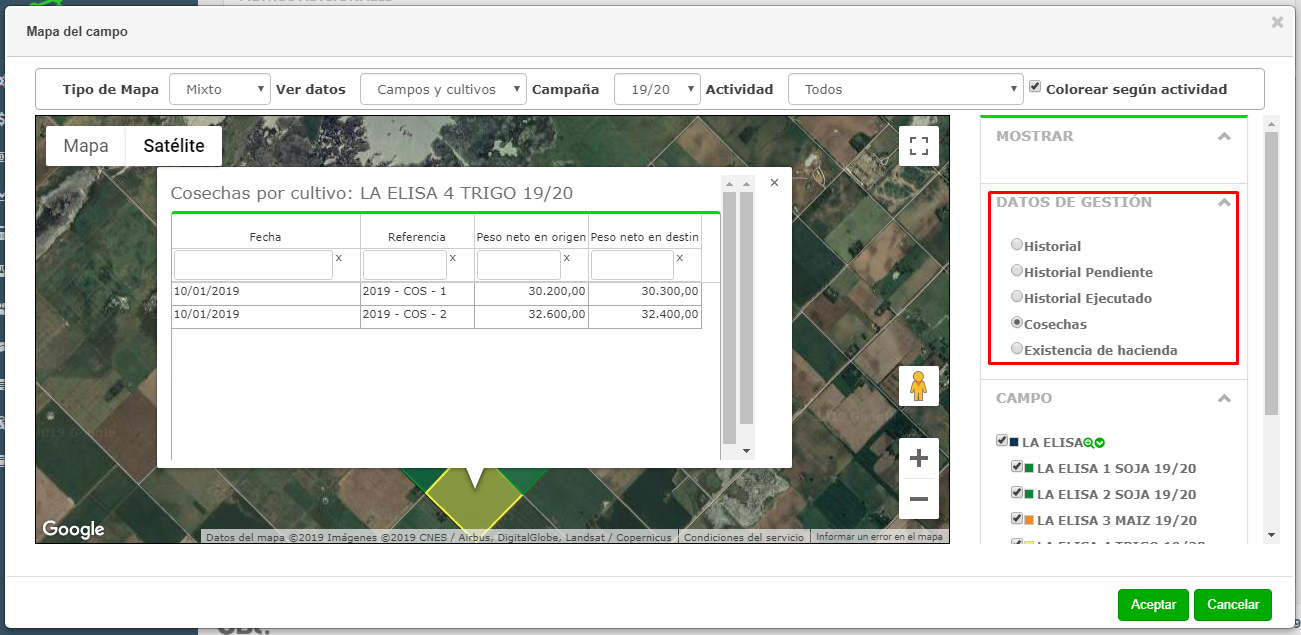Image resolution: width=1301 pixels, height=635 pixels.
Task: Sort by the Referencia column header
Action: pyautogui.click(x=417, y=237)
